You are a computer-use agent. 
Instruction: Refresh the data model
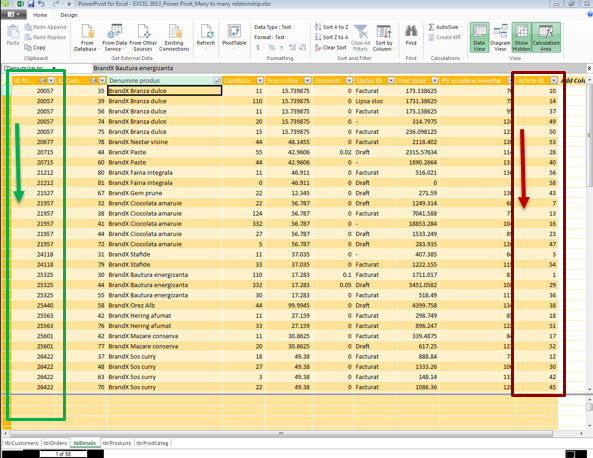click(x=206, y=36)
